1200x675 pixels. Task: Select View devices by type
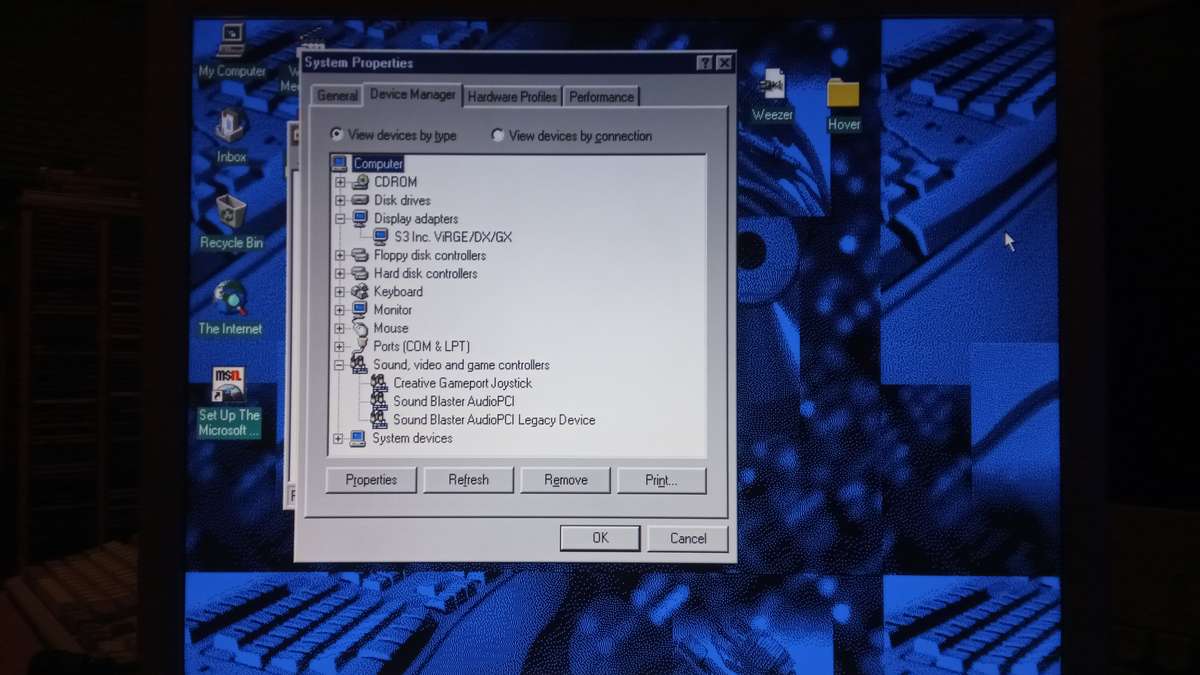[336, 135]
